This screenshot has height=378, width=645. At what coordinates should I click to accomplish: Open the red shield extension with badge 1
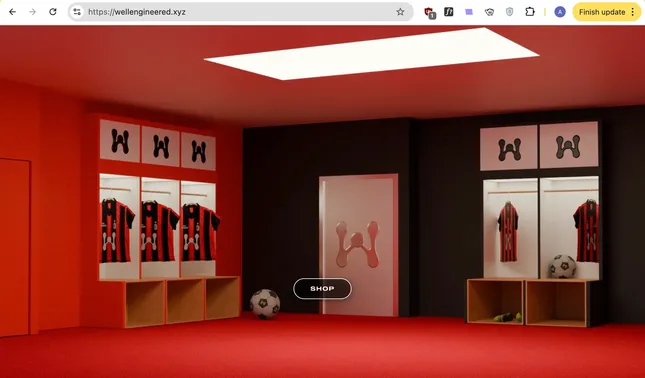point(429,12)
